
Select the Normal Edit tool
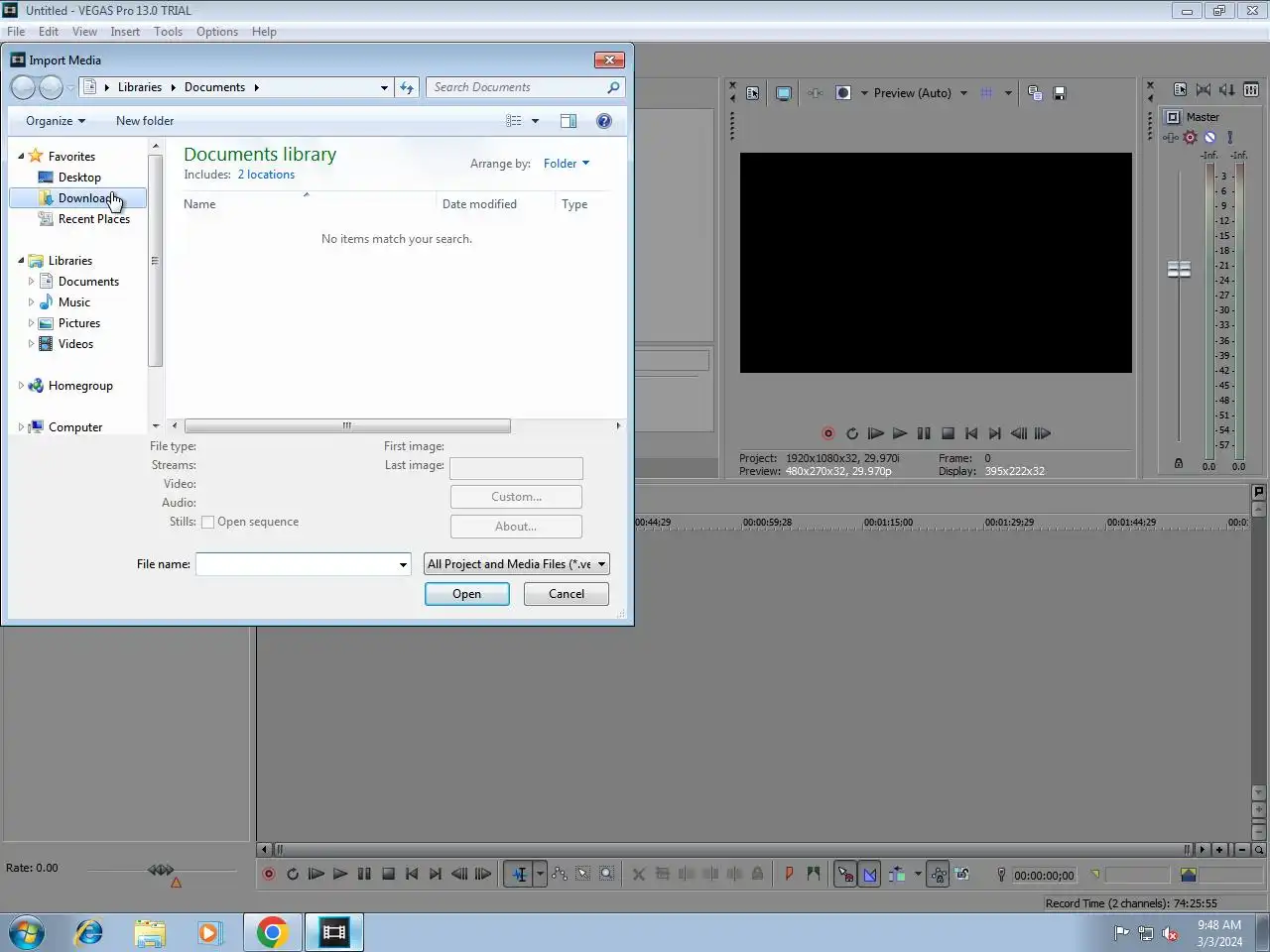(x=519, y=875)
